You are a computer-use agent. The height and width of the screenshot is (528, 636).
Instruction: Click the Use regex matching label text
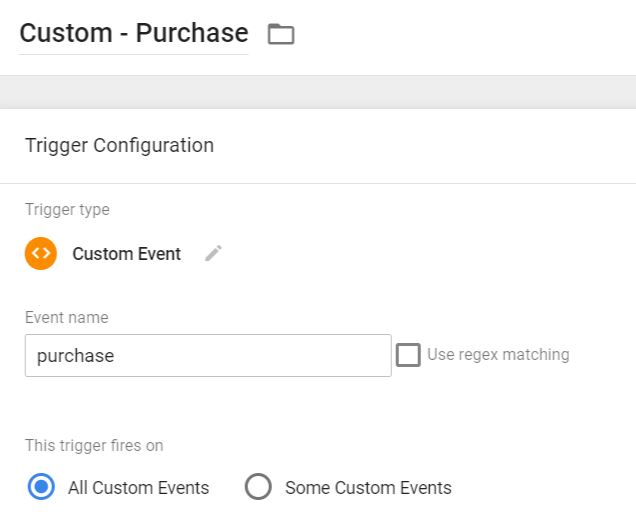[x=498, y=355]
